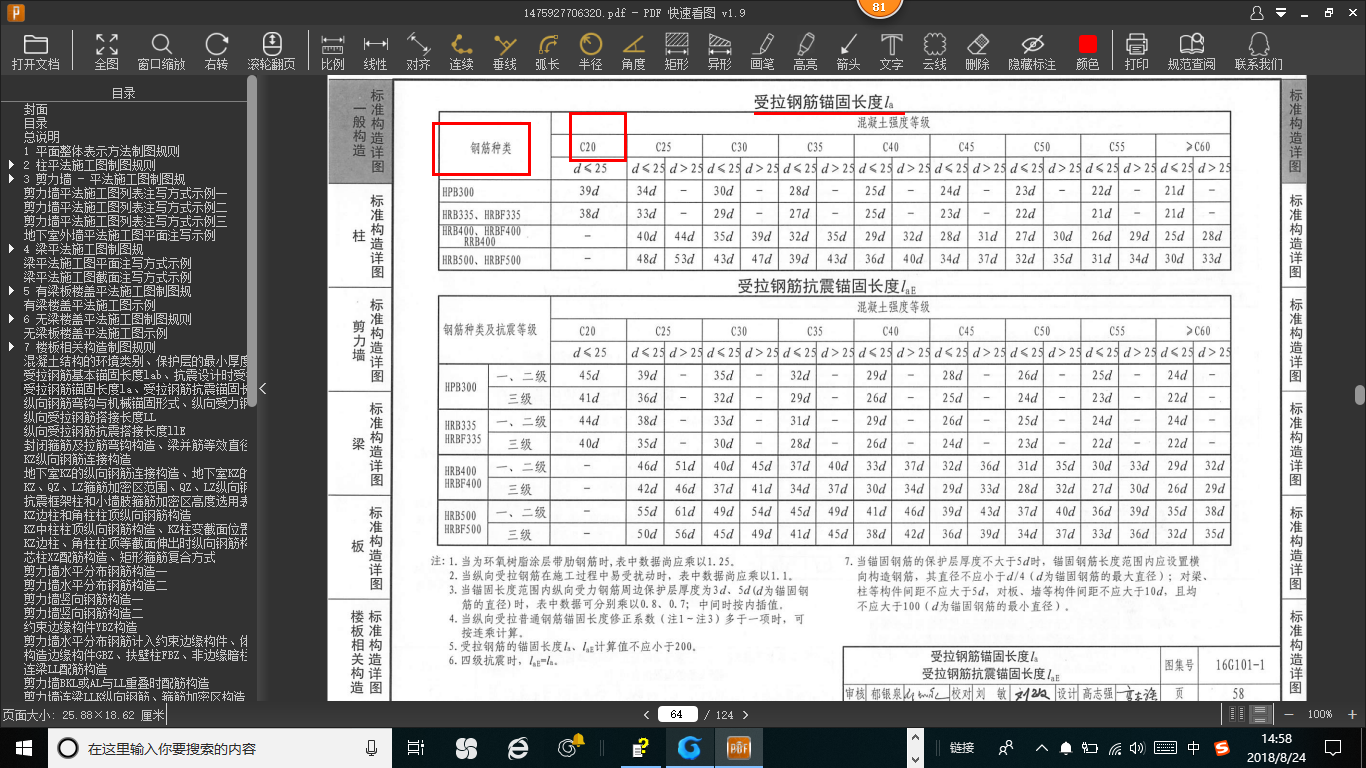Open the Windows Start menu
1366x768 pixels.
point(23,747)
